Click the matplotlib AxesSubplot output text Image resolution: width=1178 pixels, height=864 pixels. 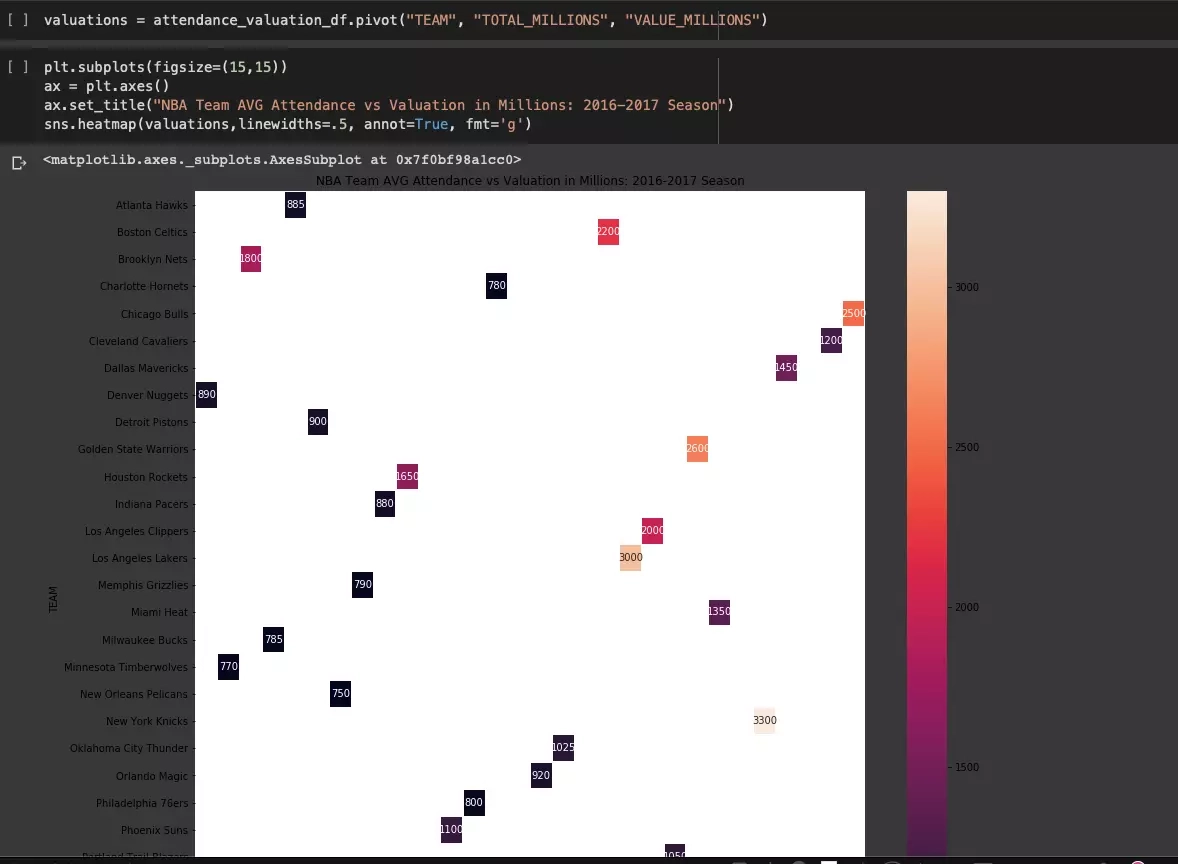[282, 159]
